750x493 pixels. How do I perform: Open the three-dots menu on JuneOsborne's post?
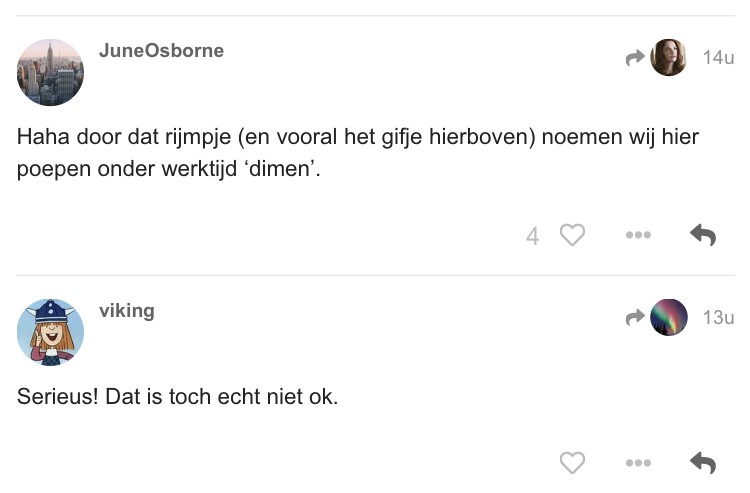[638, 235]
